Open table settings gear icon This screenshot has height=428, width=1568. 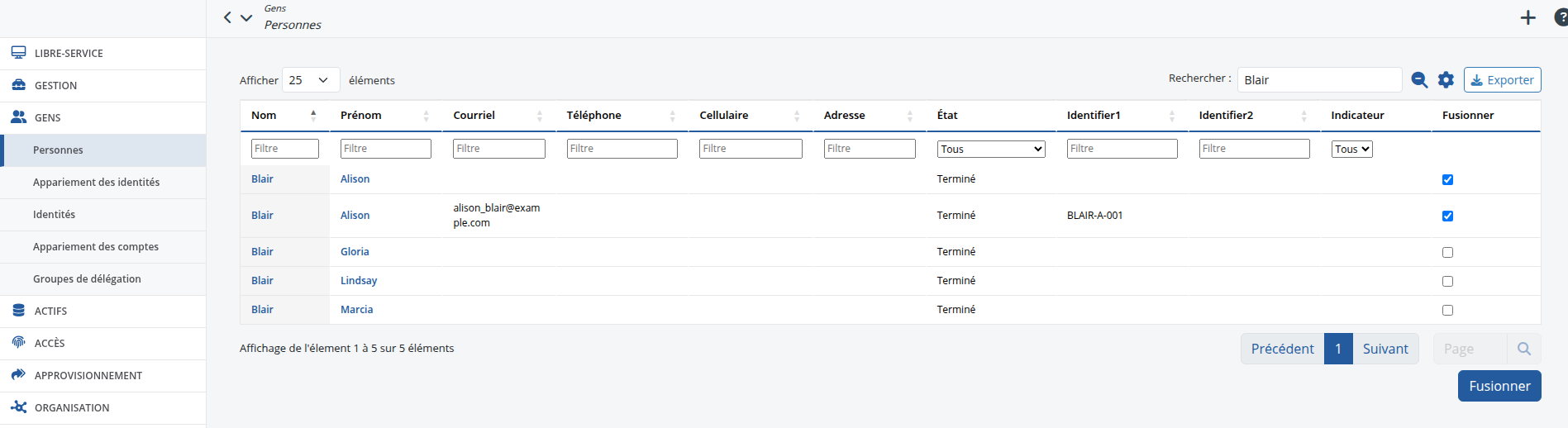click(1446, 79)
